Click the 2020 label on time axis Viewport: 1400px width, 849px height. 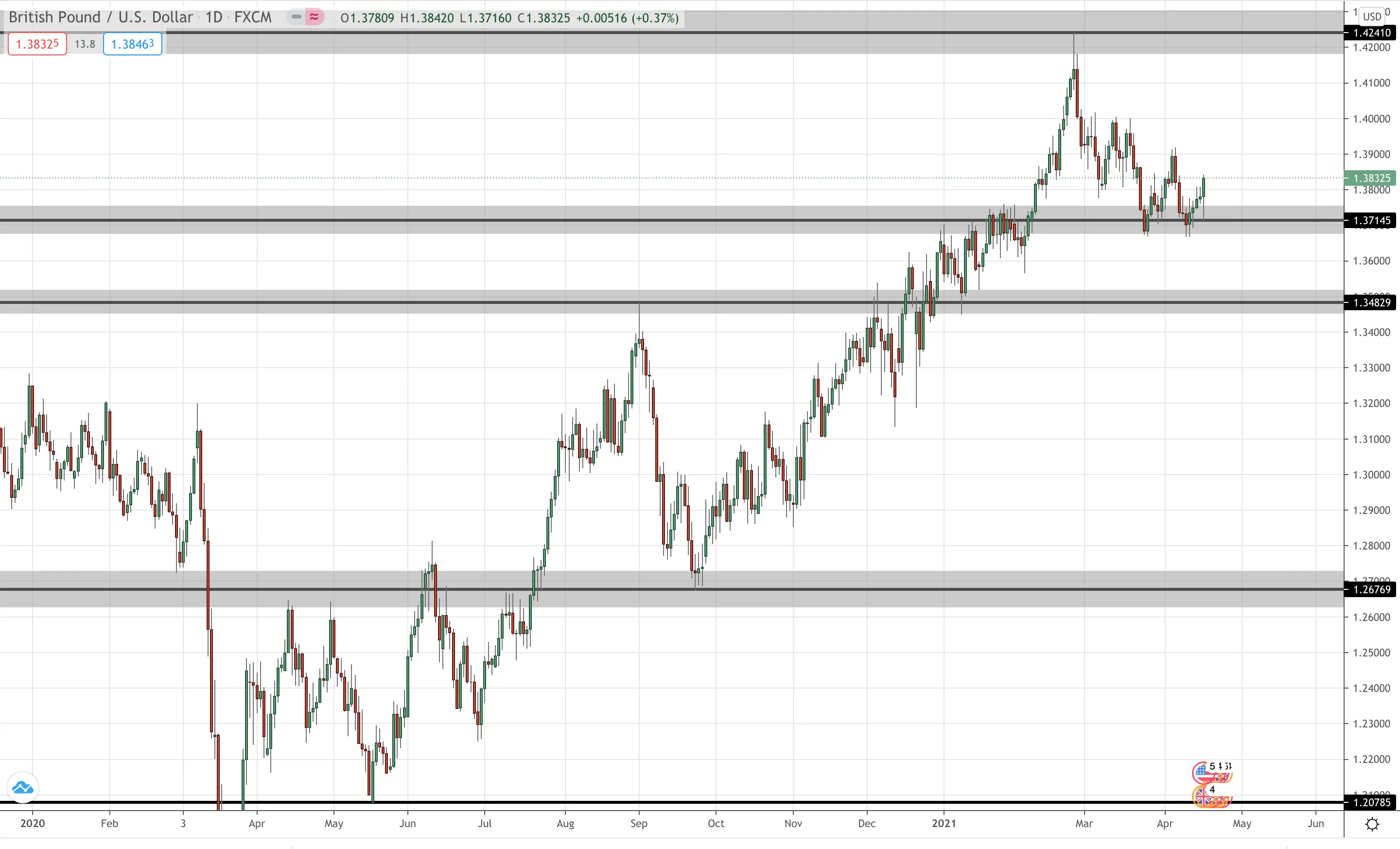(33, 823)
